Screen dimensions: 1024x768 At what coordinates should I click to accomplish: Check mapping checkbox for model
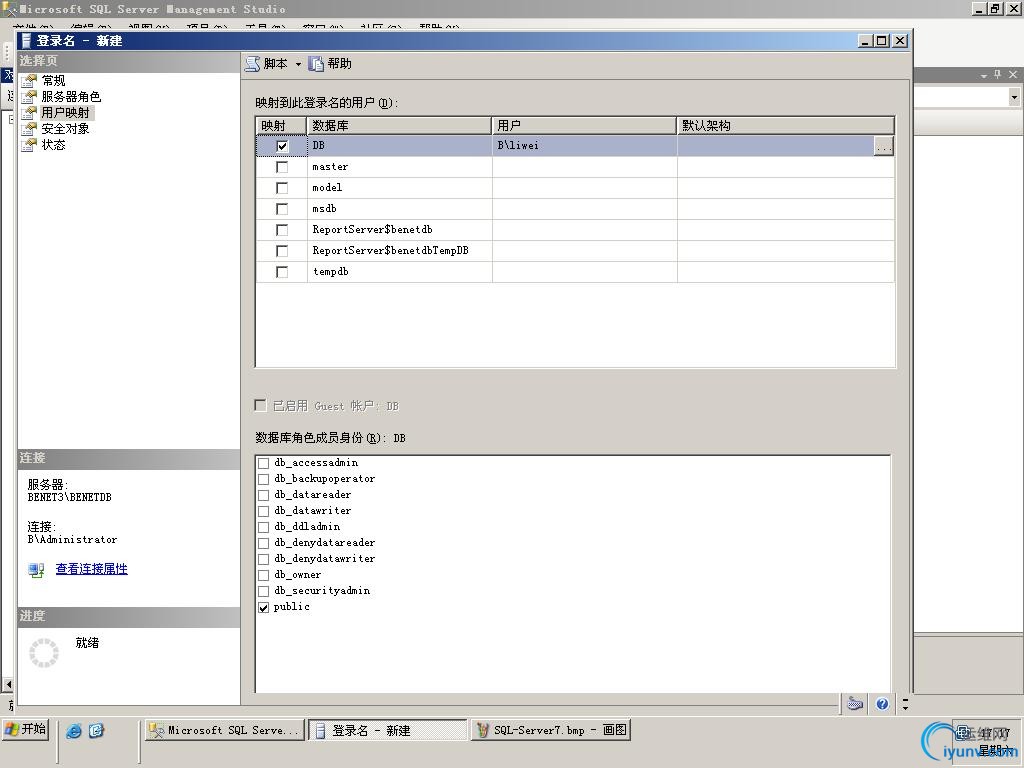point(282,188)
